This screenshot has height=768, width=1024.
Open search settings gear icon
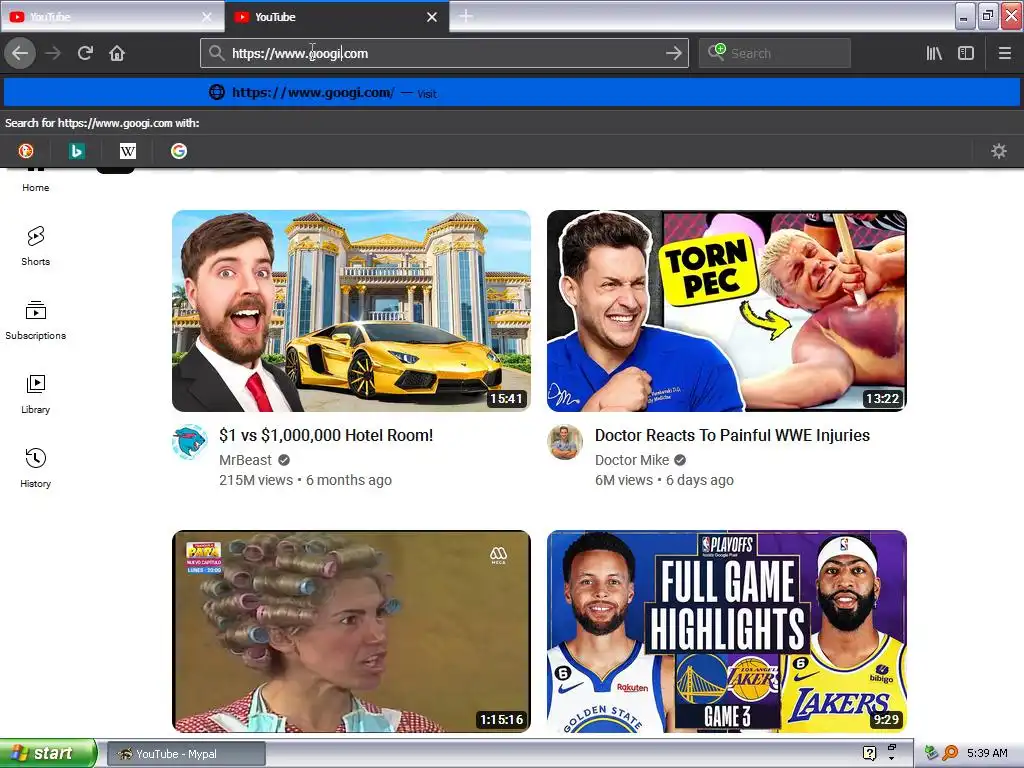[x=999, y=151]
